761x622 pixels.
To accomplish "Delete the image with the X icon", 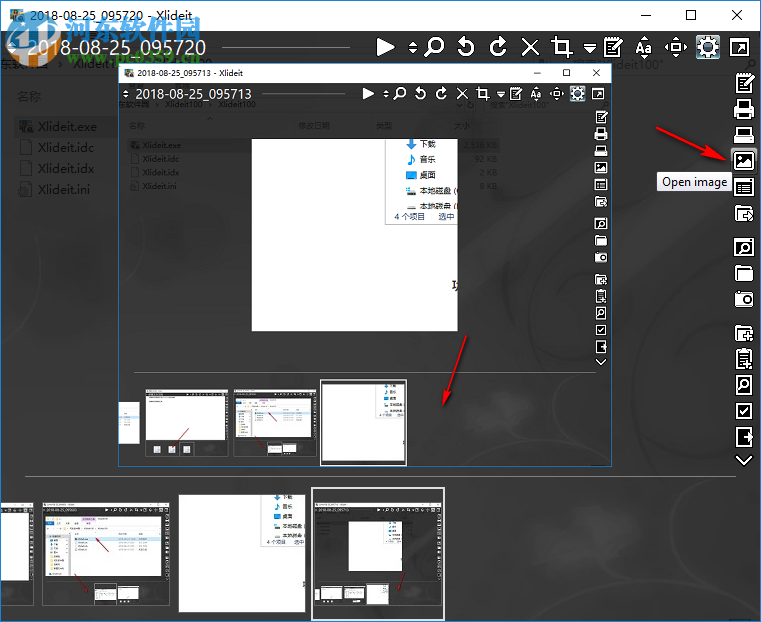I will point(530,47).
